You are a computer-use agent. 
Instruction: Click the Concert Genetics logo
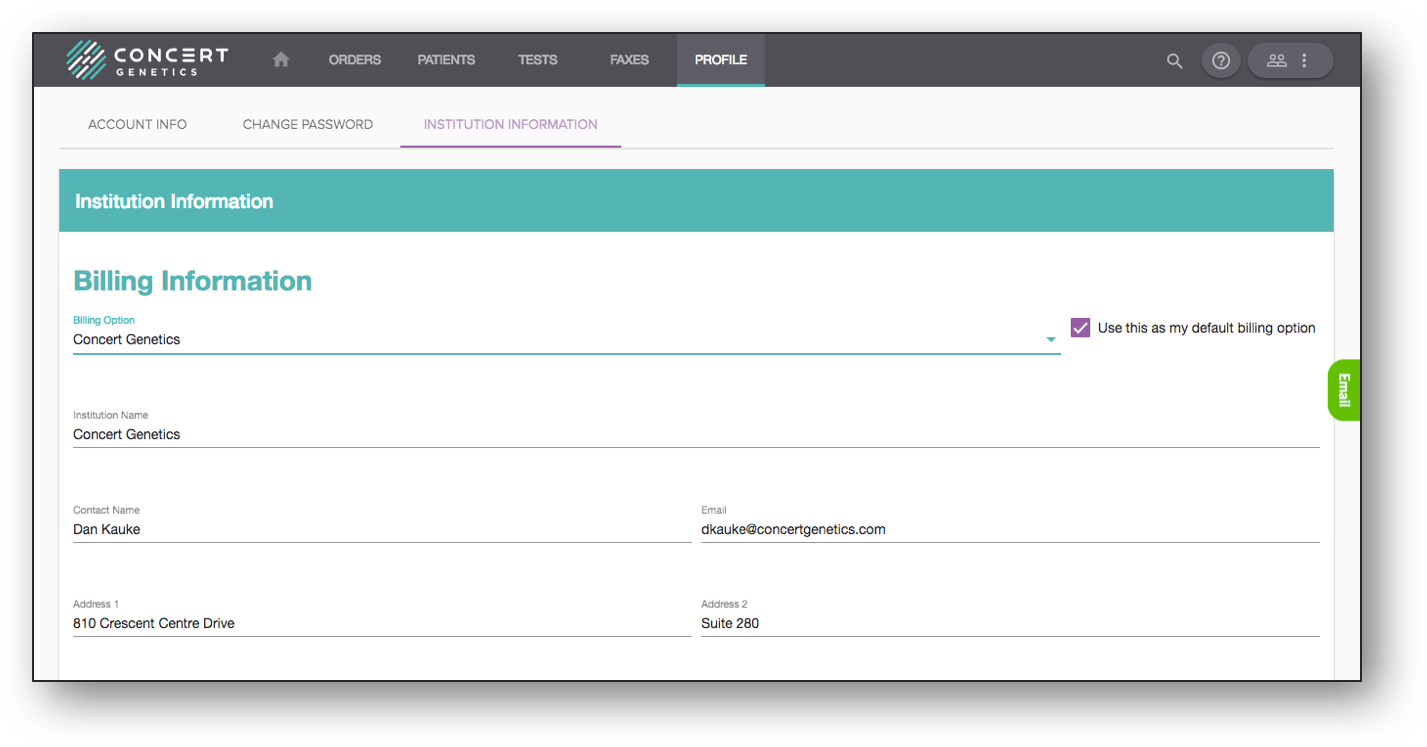(147, 60)
